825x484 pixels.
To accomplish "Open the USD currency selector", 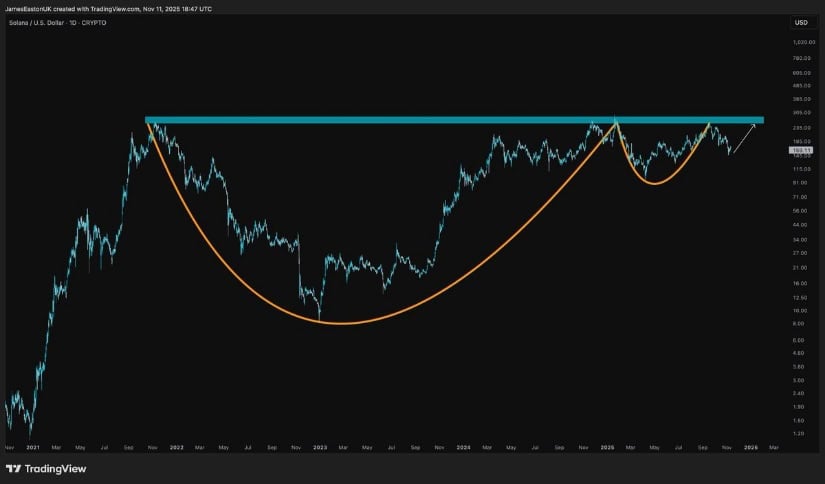I will tap(801, 23).
